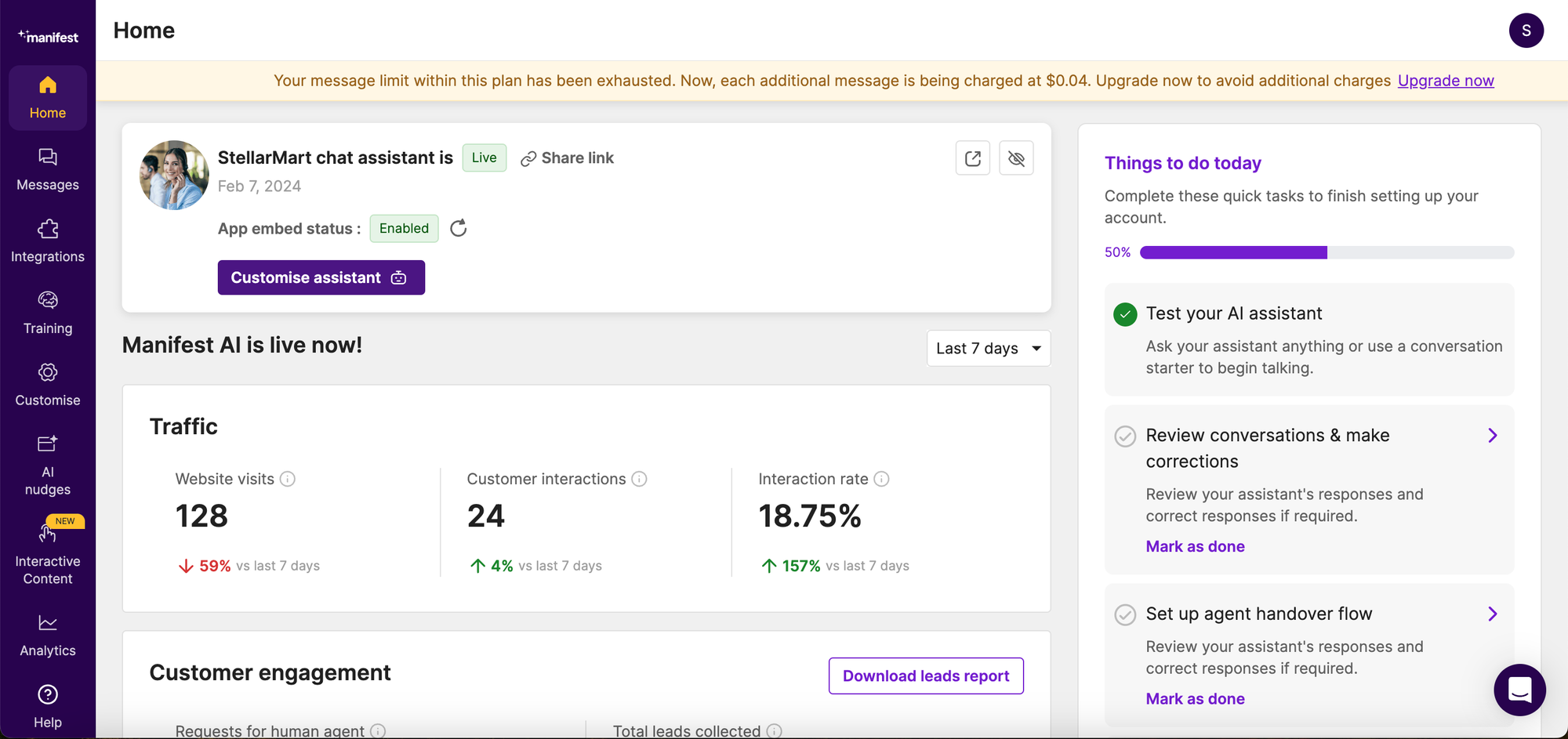Image resolution: width=1568 pixels, height=739 pixels.
Task: Check the Review conversations task circle
Action: 1125,437
